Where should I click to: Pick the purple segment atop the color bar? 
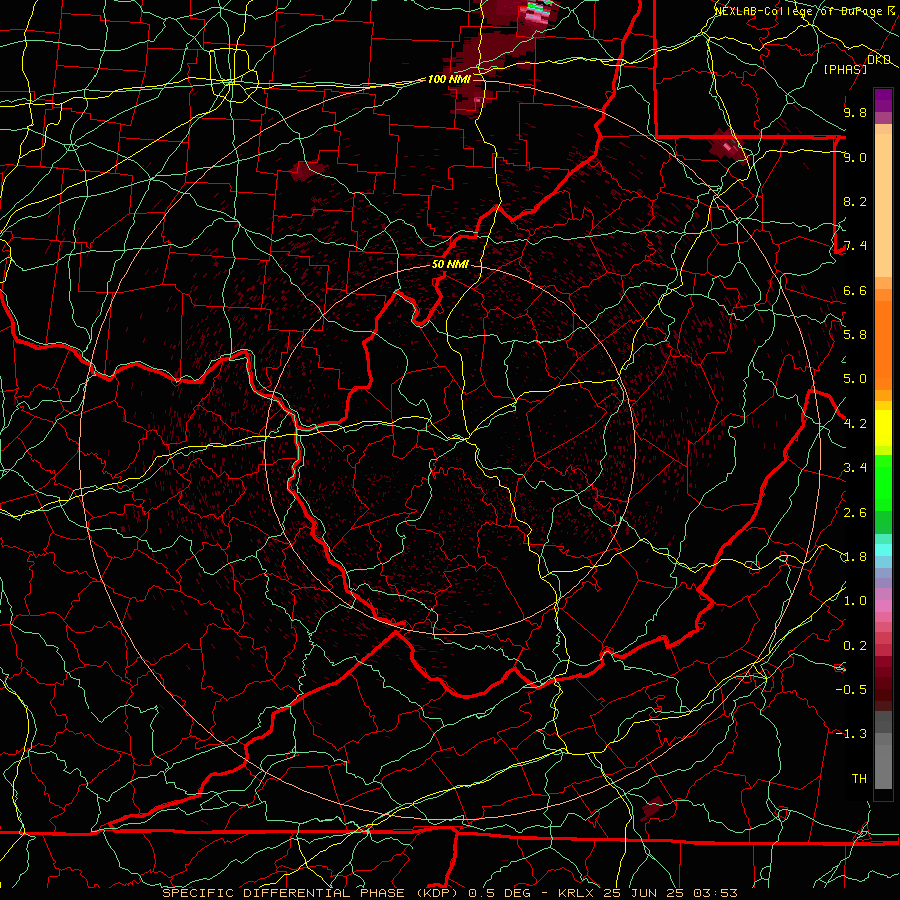(x=883, y=100)
